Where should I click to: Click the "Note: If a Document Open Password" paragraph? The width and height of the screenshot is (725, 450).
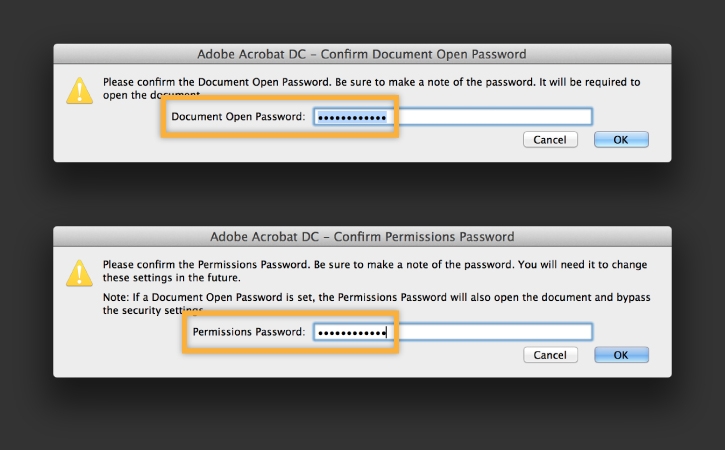click(370, 297)
